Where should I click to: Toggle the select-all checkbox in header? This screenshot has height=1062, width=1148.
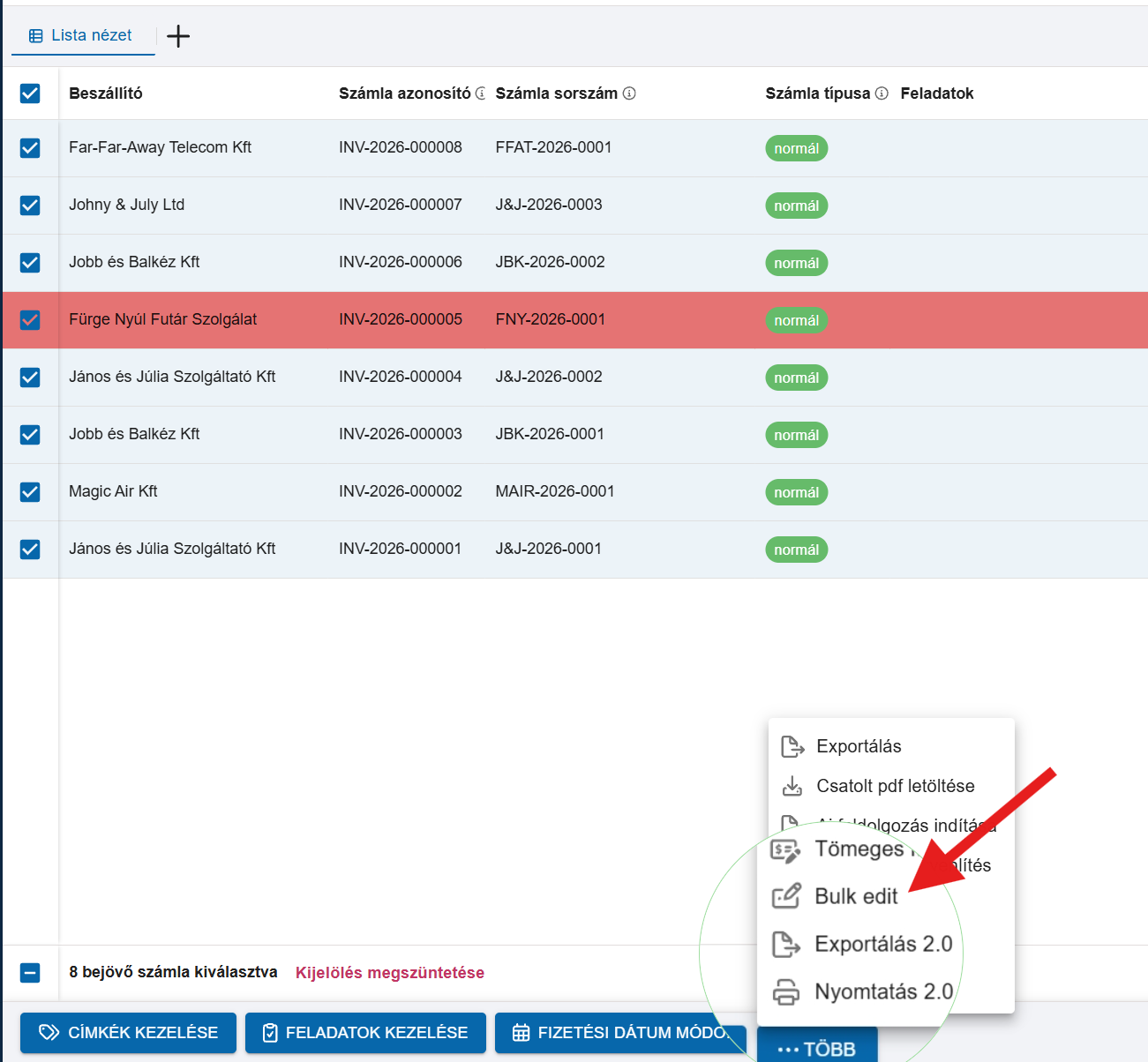coord(30,93)
